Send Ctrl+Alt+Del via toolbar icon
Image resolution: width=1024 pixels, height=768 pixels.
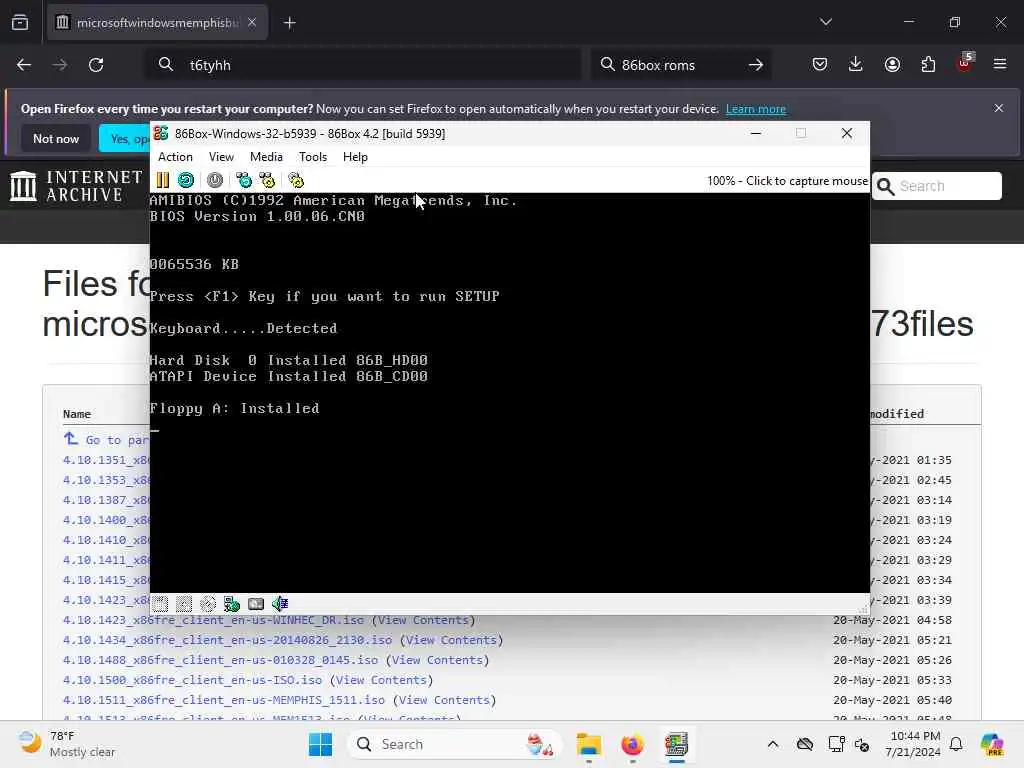click(x=244, y=180)
